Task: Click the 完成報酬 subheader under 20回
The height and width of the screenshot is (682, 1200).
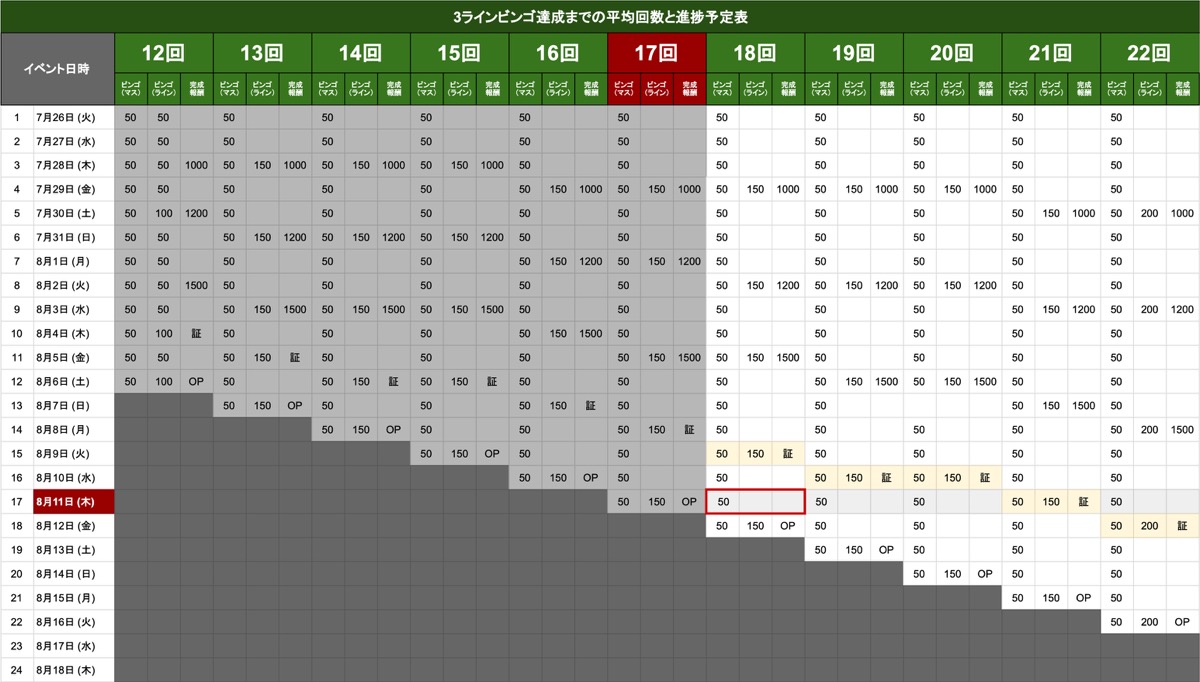Action: point(985,88)
